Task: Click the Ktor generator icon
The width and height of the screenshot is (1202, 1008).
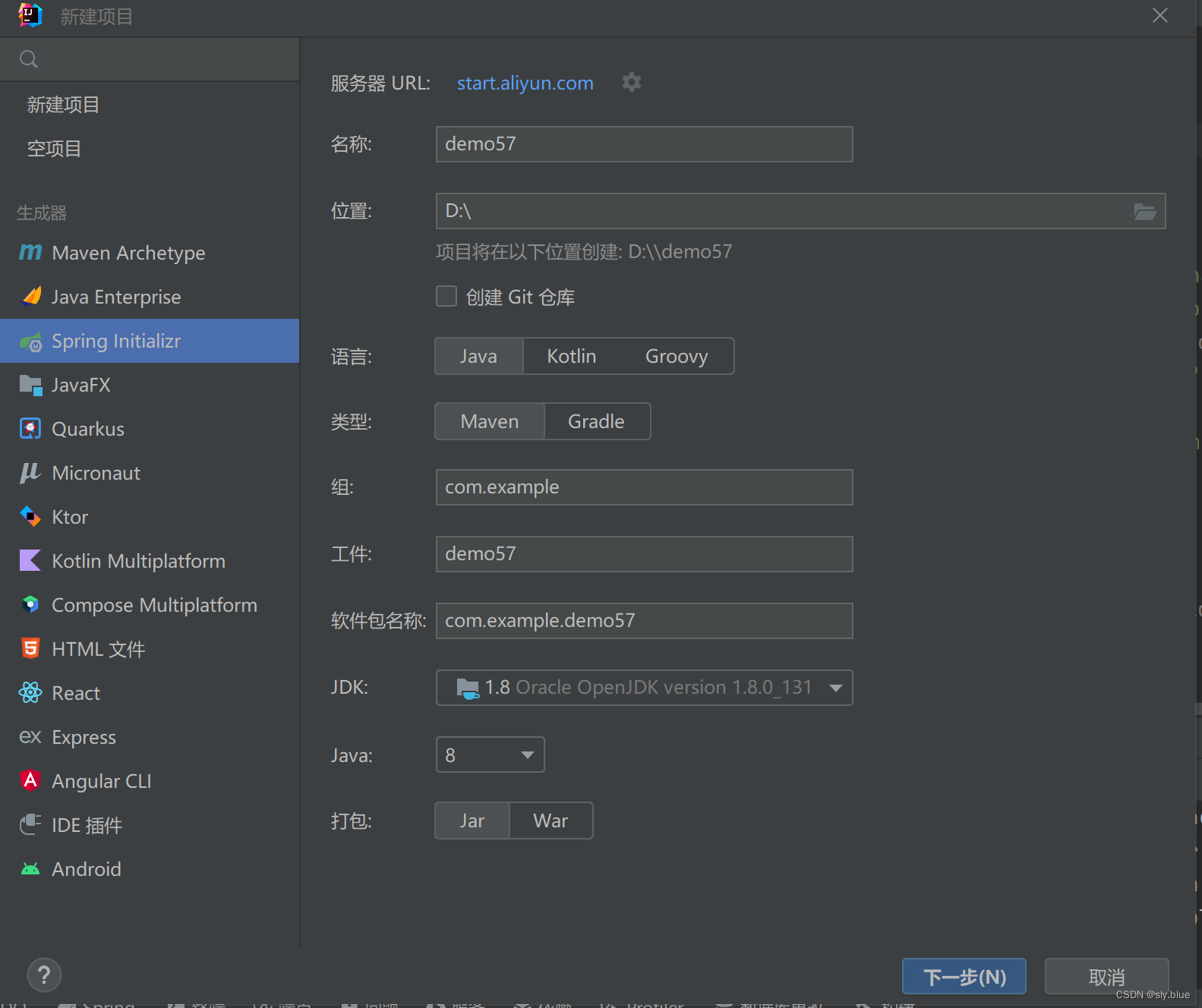Action: (x=30, y=517)
